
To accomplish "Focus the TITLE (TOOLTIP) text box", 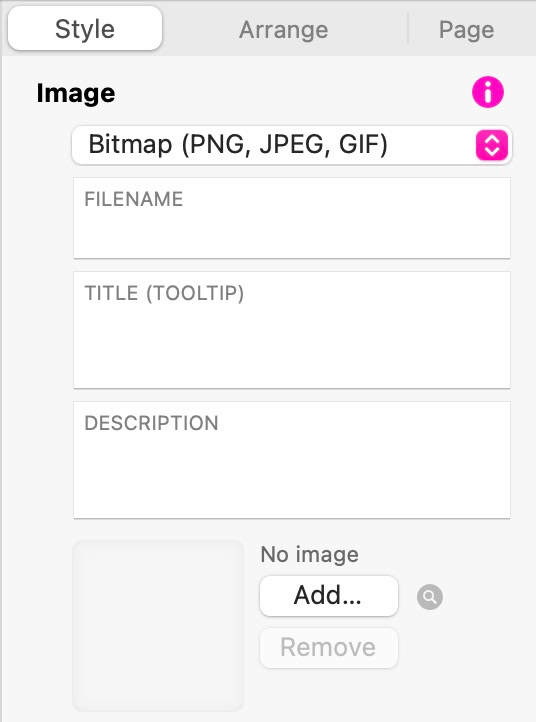I will (x=292, y=330).
